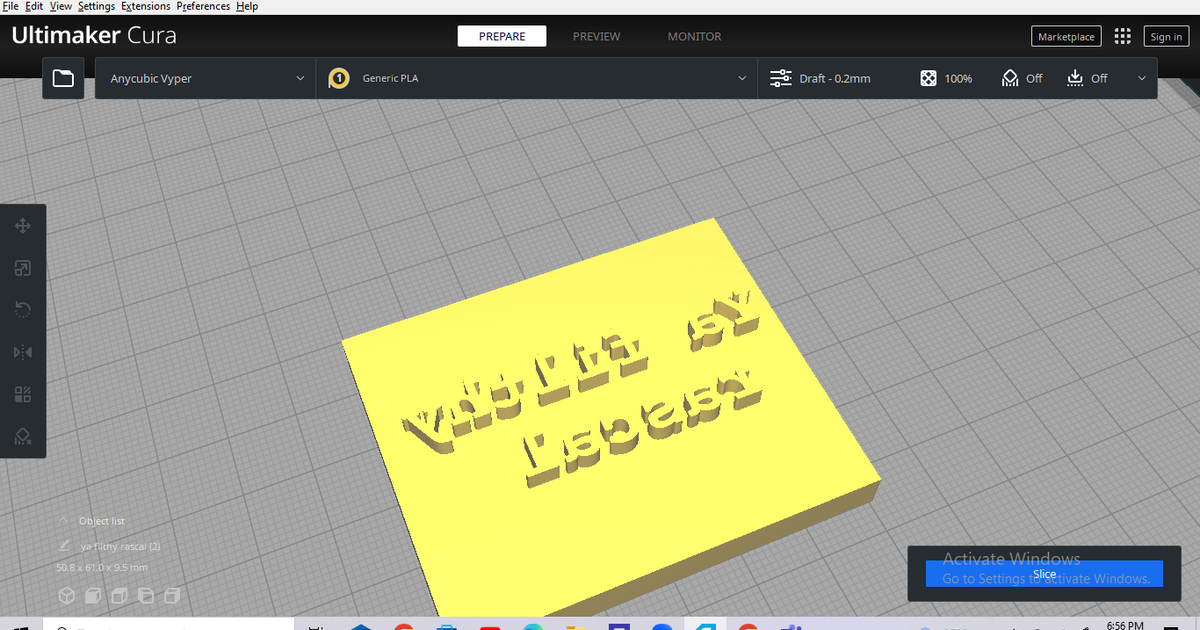The height and width of the screenshot is (630, 1200).
Task: Open the Extensions menu
Action: coord(145,6)
